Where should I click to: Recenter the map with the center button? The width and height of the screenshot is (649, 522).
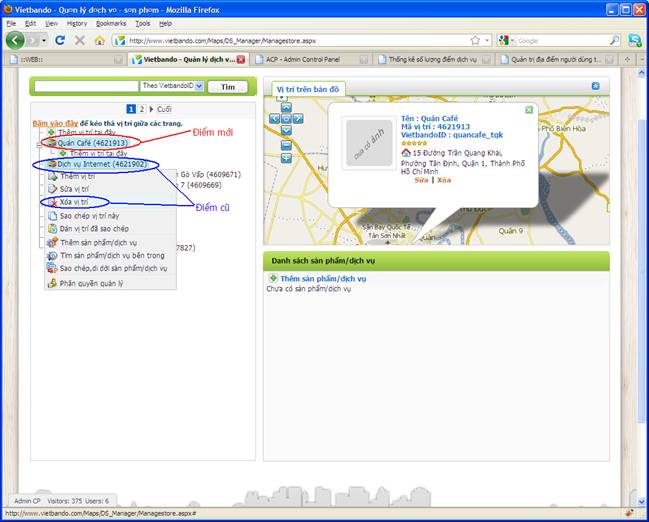(x=286, y=119)
